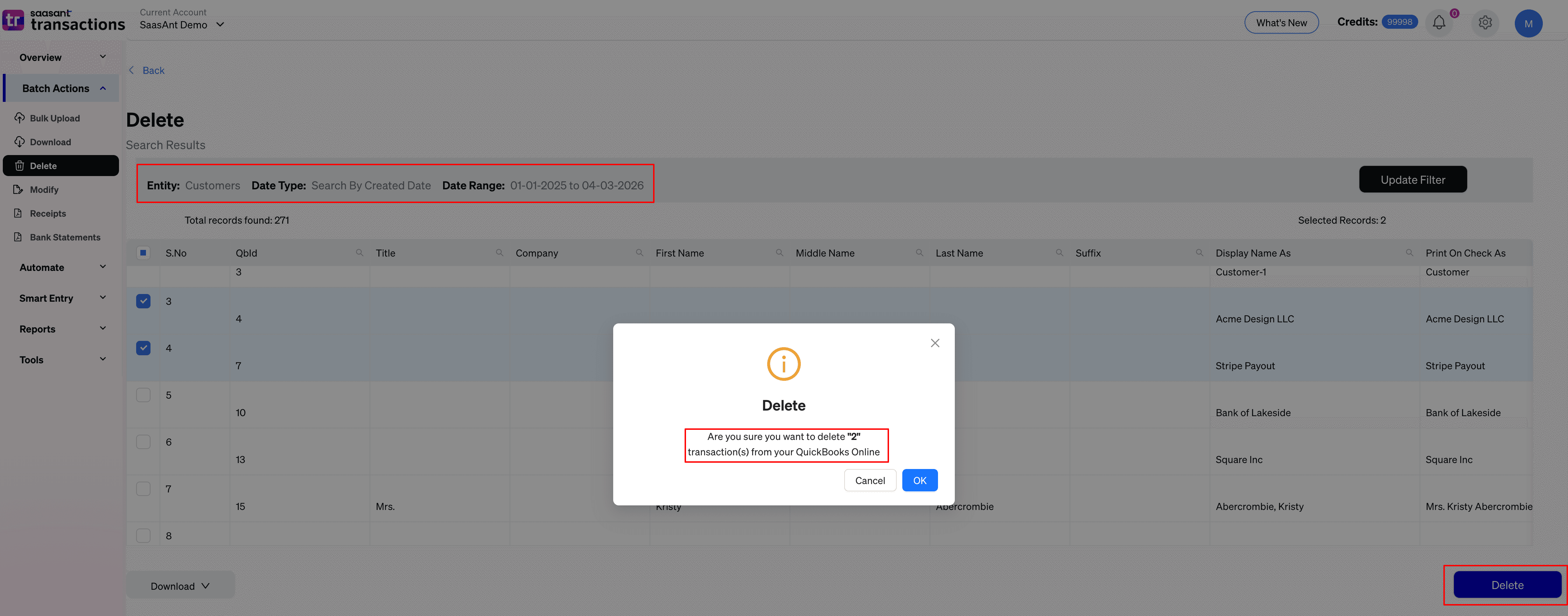Uncheck the row 3 checkbox
This screenshot has width=1568, height=616.
143,301
